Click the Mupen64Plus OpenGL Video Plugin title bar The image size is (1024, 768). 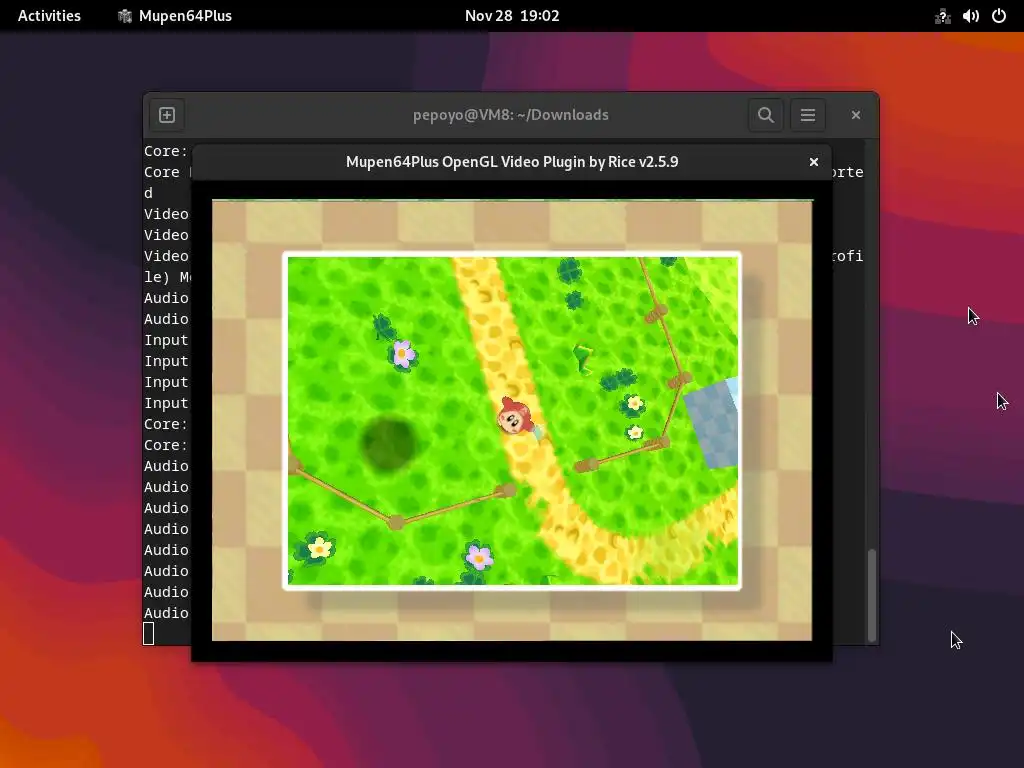click(512, 162)
